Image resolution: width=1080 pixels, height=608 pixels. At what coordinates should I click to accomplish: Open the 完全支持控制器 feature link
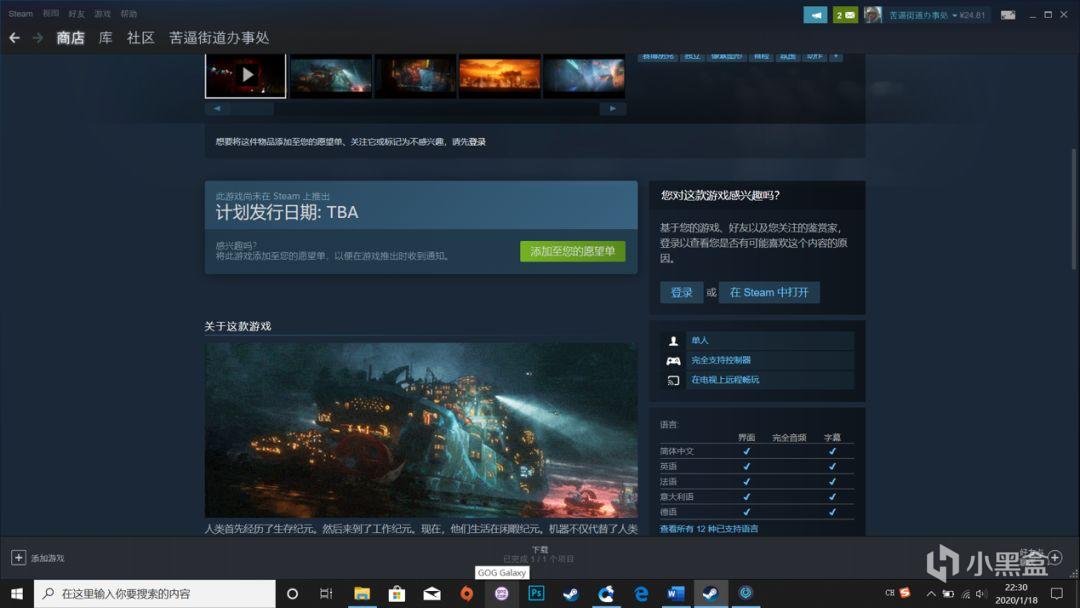pyautogui.click(x=721, y=360)
